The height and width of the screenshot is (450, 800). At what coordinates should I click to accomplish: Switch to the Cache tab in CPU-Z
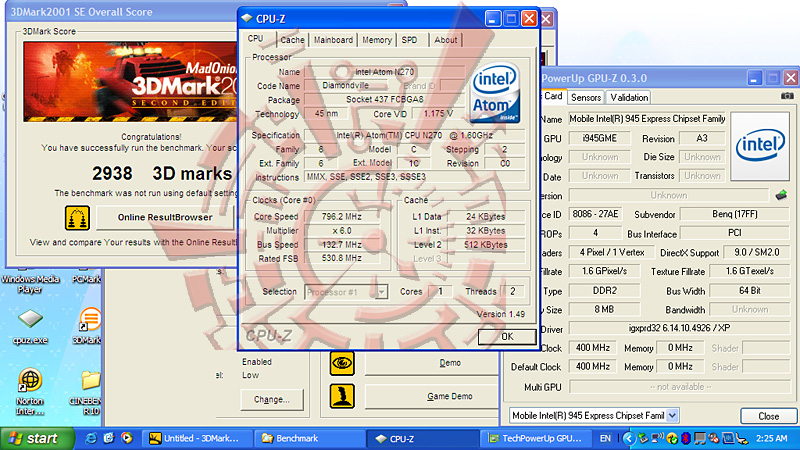292,40
